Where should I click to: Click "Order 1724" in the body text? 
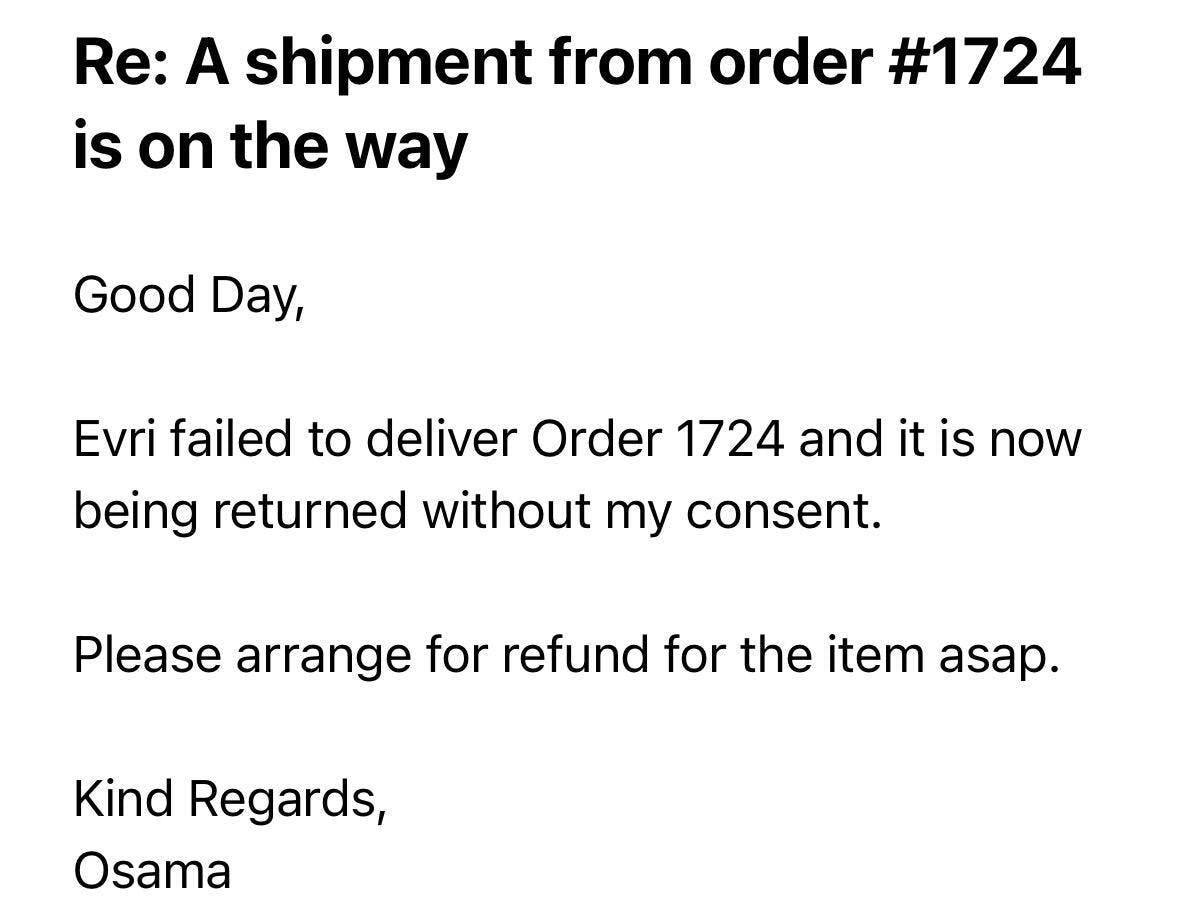[x=657, y=440]
